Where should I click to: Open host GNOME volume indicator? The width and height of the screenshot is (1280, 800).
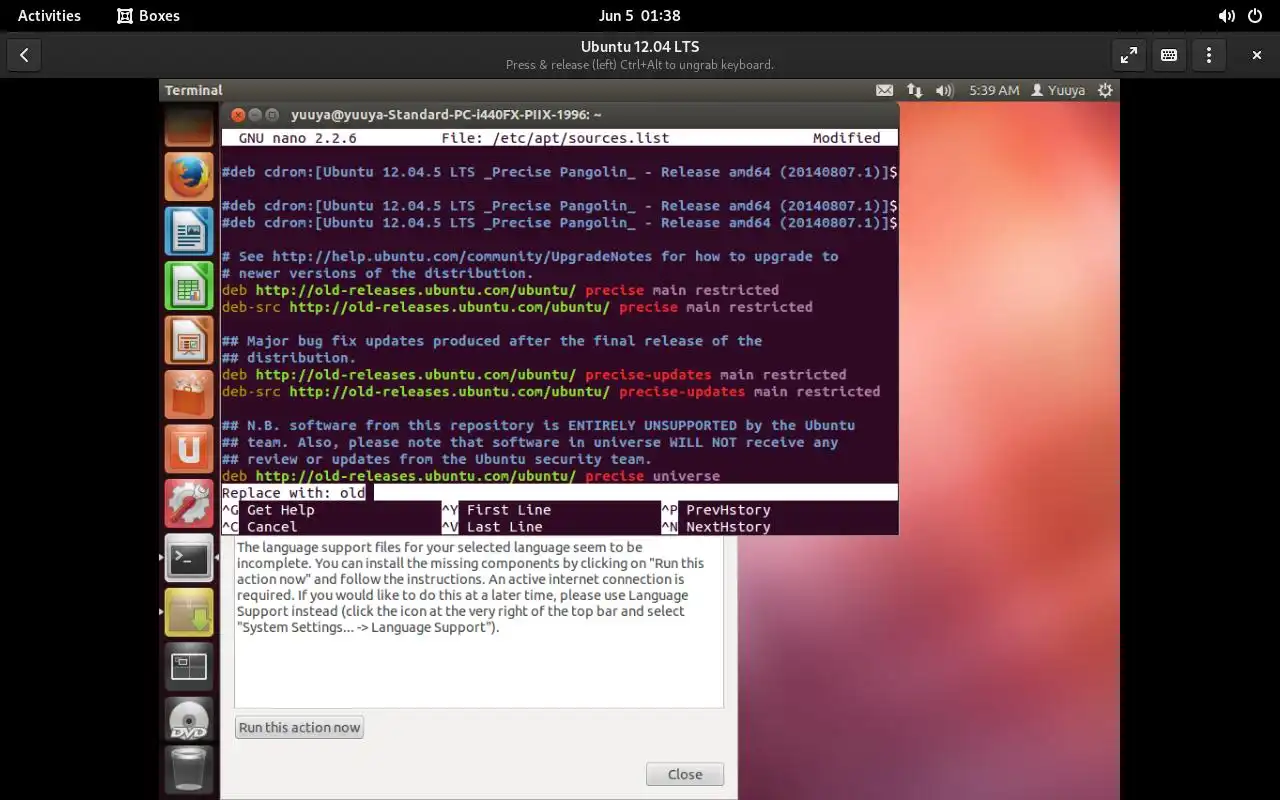pos(1226,16)
